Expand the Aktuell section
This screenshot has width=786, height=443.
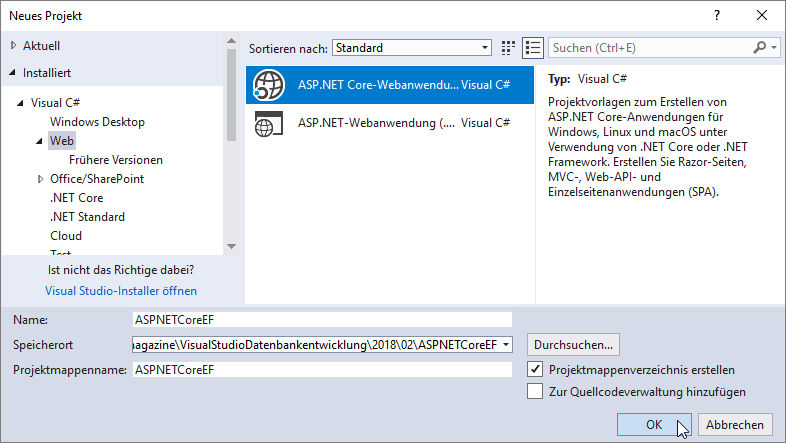[13, 46]
